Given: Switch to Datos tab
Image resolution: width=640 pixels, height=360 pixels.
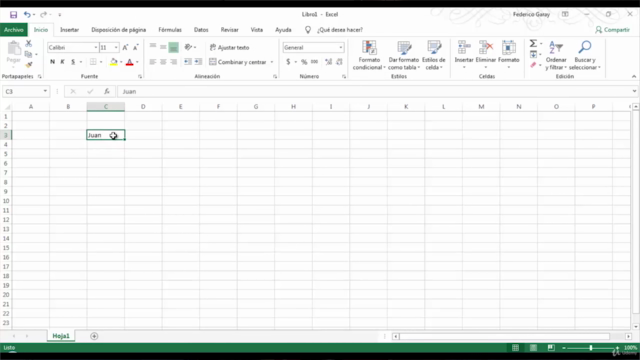Looking at the screenshot, I should click(x=201, y=30).
